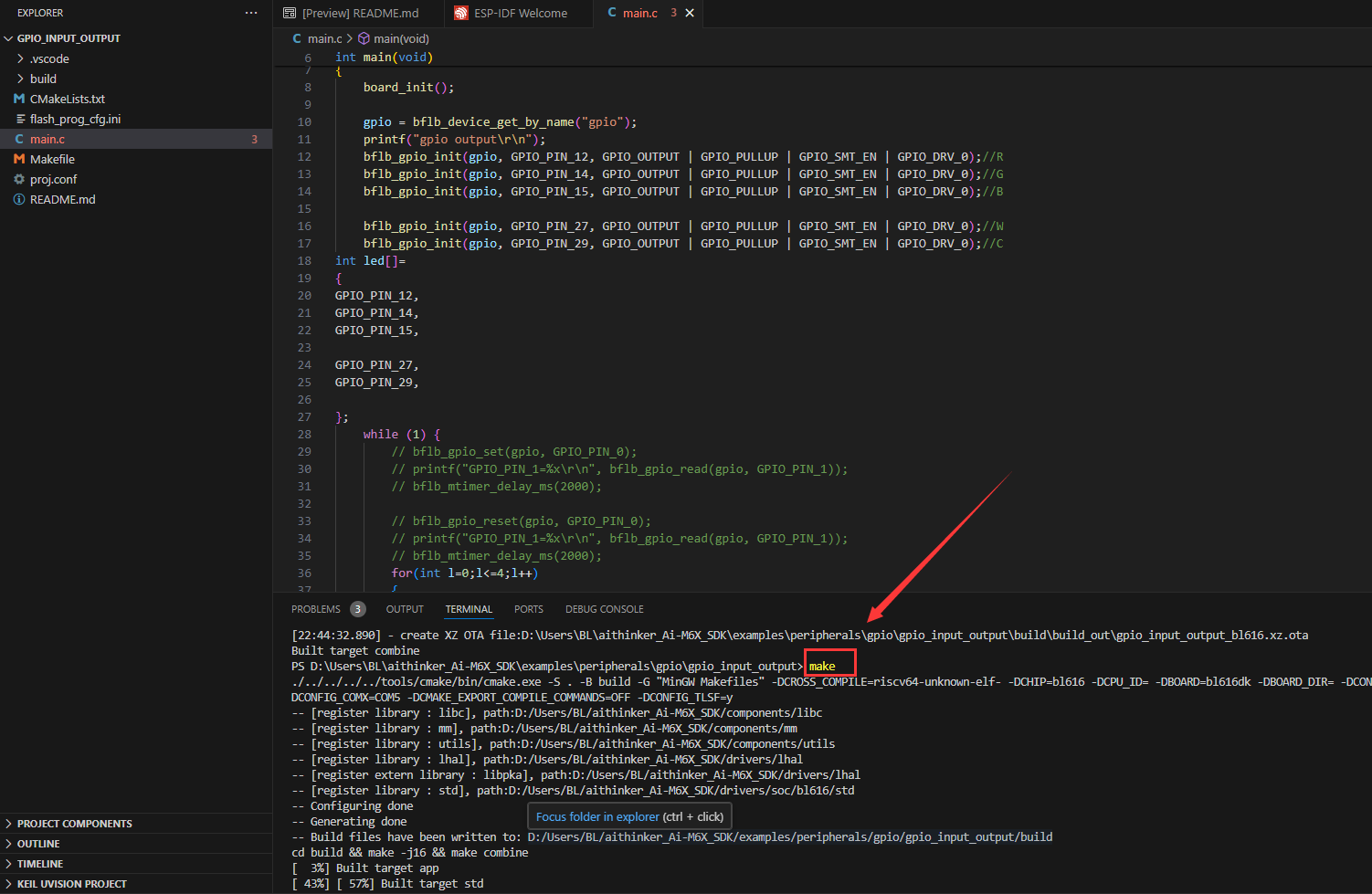Click line number 12 in the gutter
Image resolution: width=1372 pixels, height=894 pixels.
tap(304, 157)
